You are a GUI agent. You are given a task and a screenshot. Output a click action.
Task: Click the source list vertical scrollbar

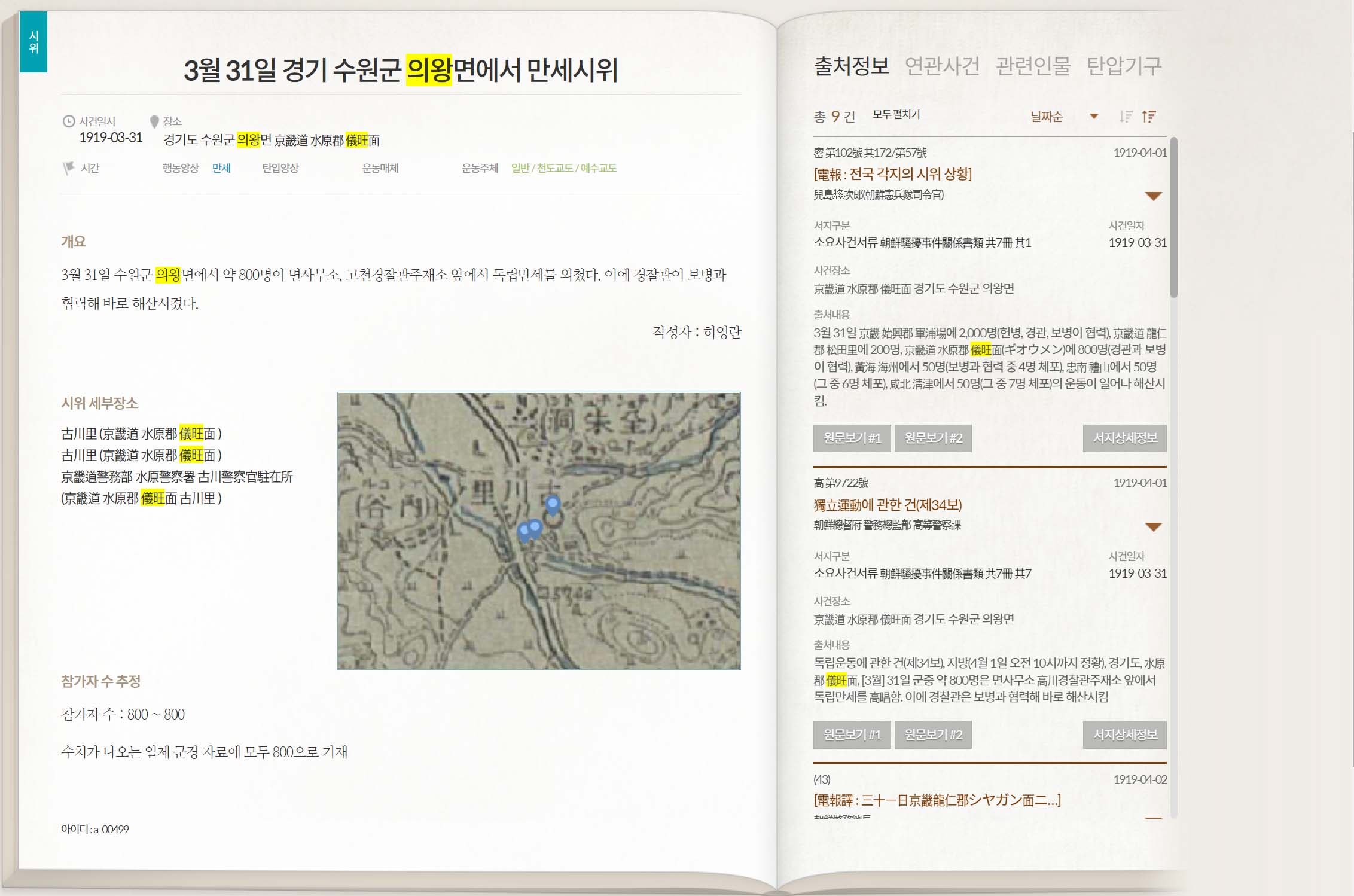[1174, 218]
